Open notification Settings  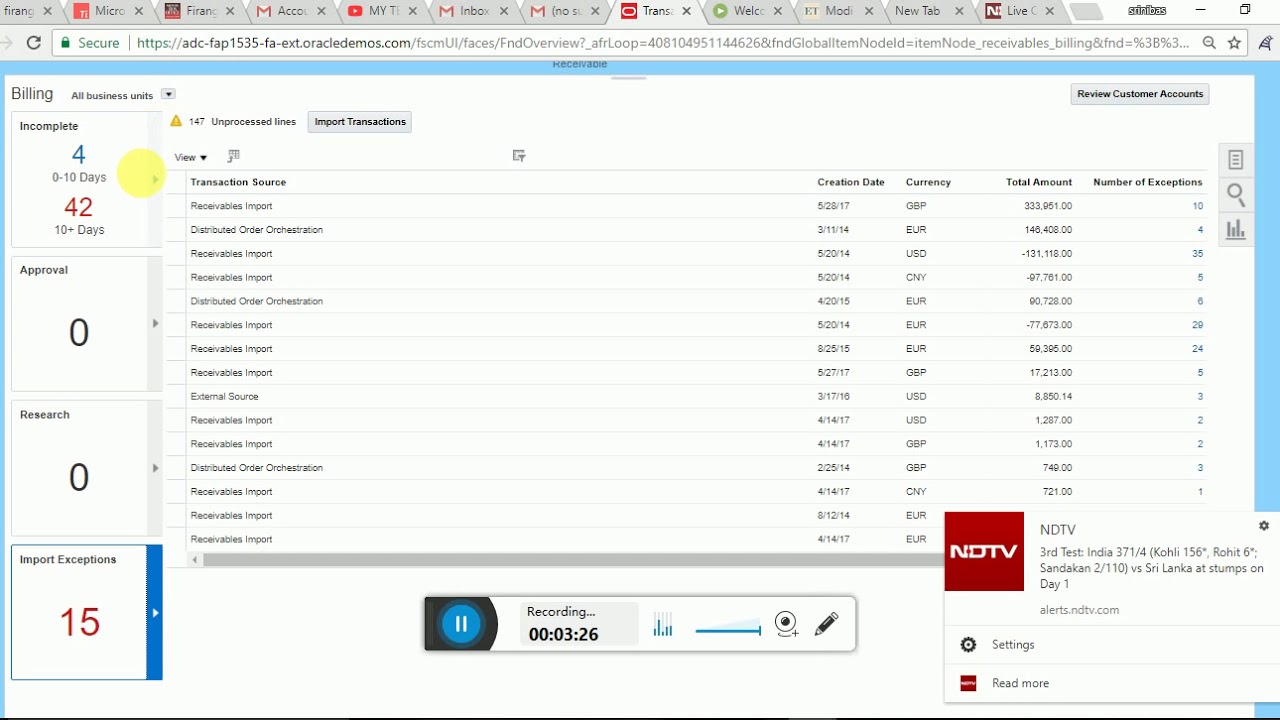click(x=1013, y=645)
